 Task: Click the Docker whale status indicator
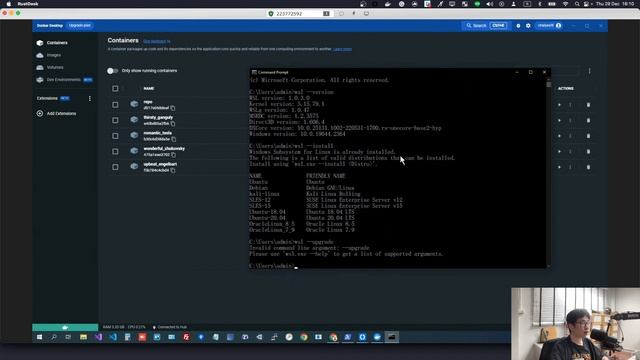[65, 327]
